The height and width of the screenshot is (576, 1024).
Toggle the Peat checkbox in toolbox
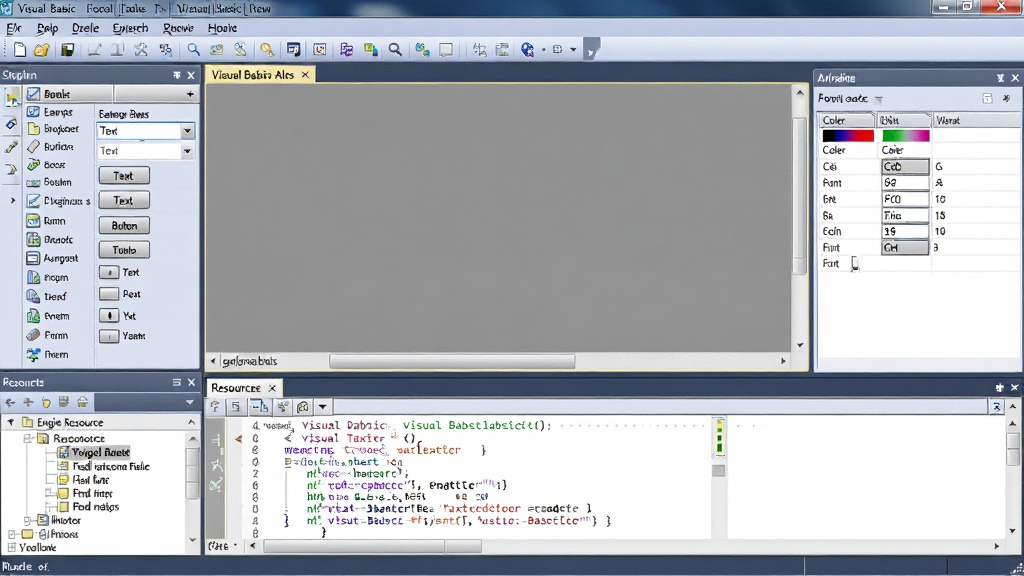point(109,294)
